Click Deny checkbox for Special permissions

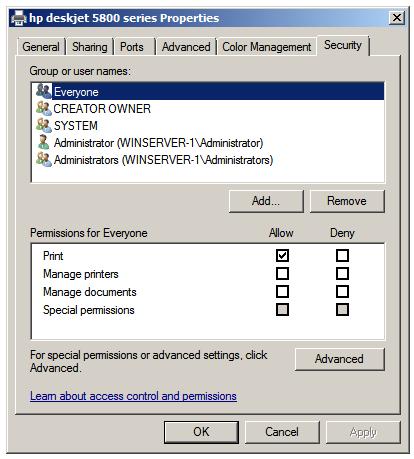[342, 310]
